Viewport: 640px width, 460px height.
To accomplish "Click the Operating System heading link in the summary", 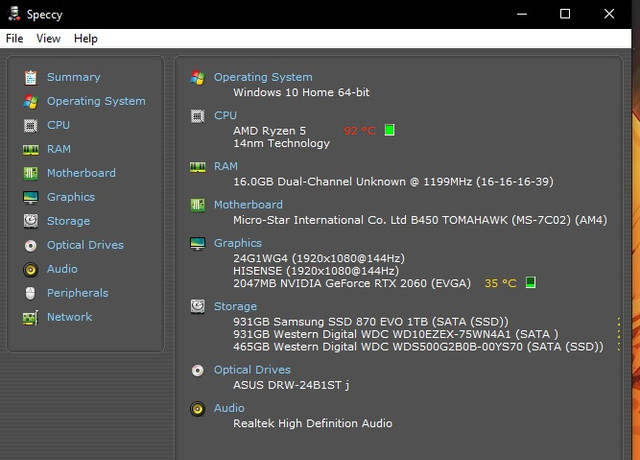I will [x=263, y=77].
